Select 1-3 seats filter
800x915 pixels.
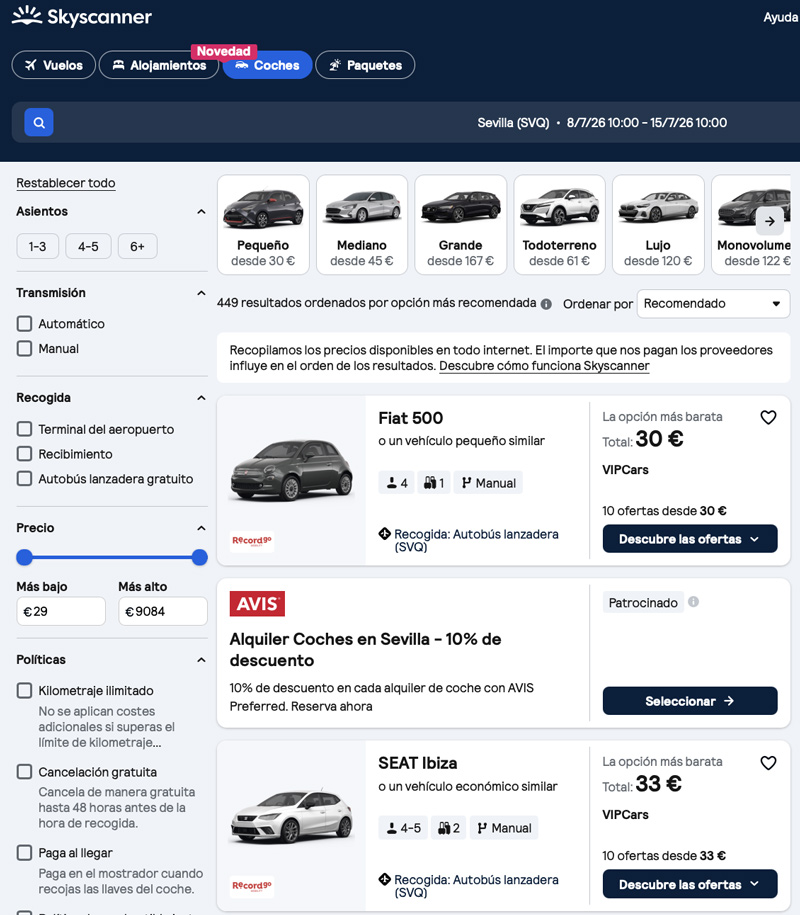click(x=37, y=246)
